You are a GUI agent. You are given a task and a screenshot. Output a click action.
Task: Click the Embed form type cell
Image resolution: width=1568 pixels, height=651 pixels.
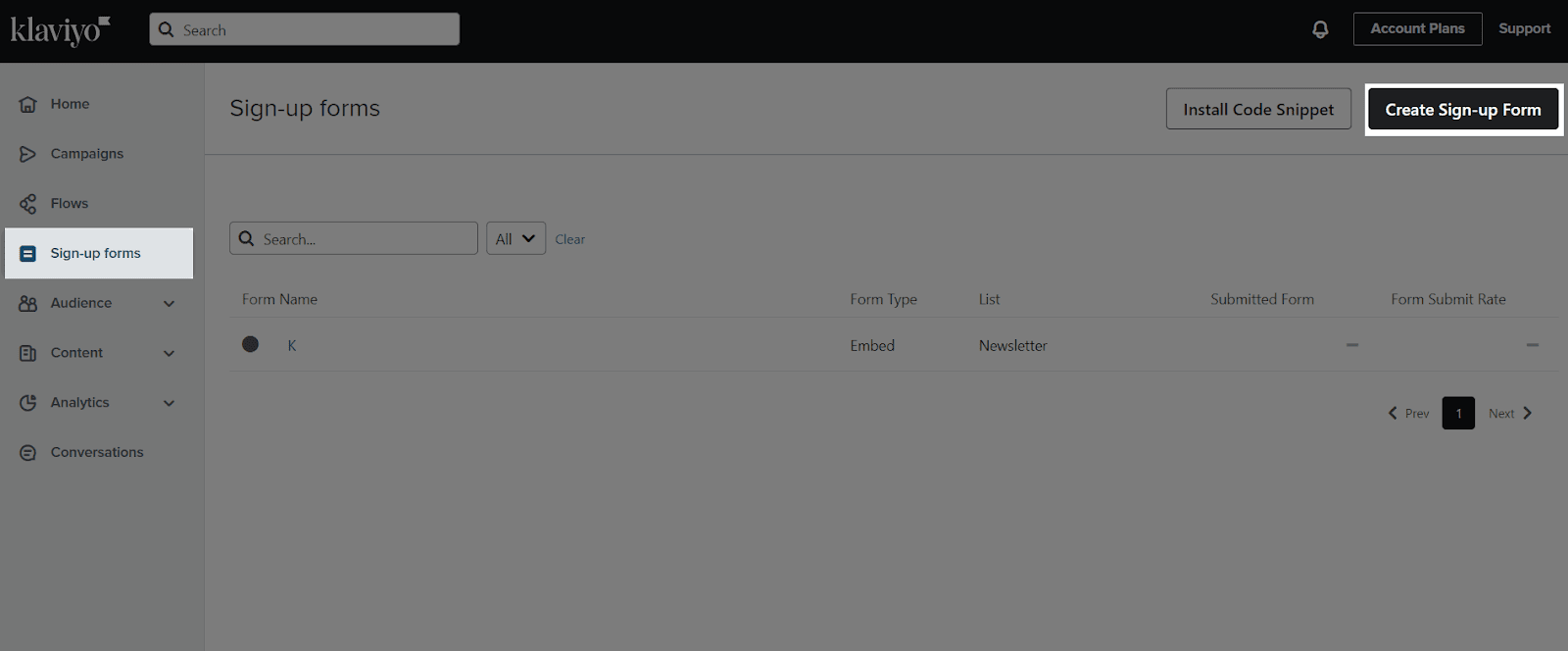pyautogui.click(x=872, y=345)
